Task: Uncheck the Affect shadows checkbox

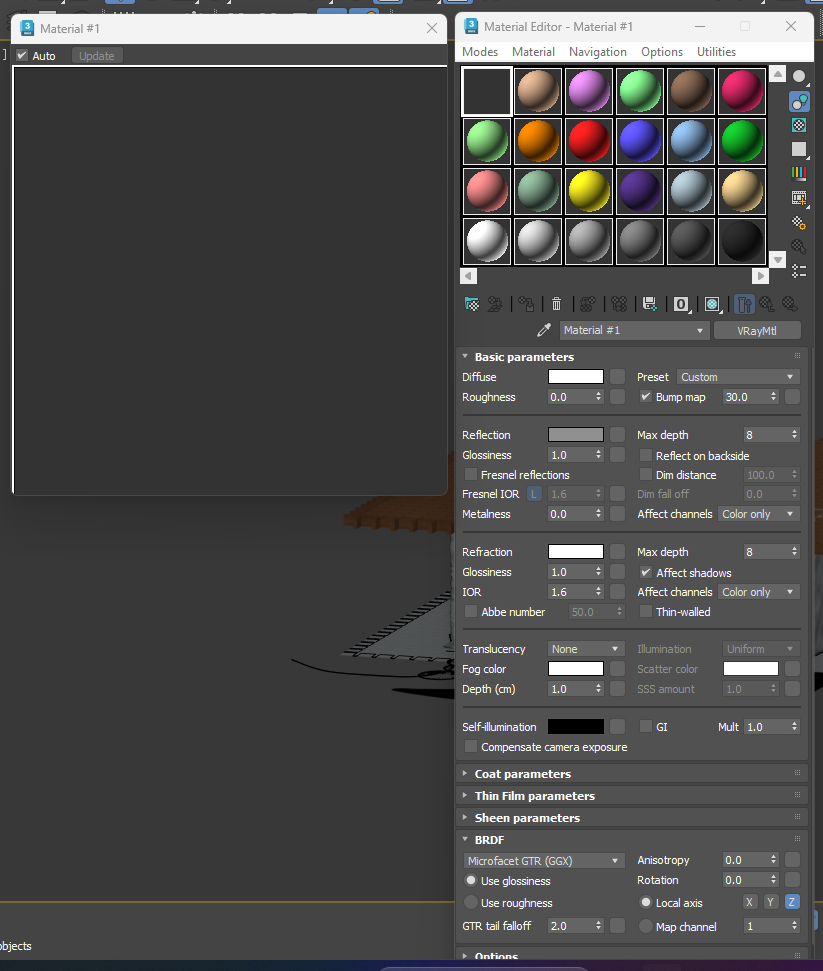Action: pos(646,572)
